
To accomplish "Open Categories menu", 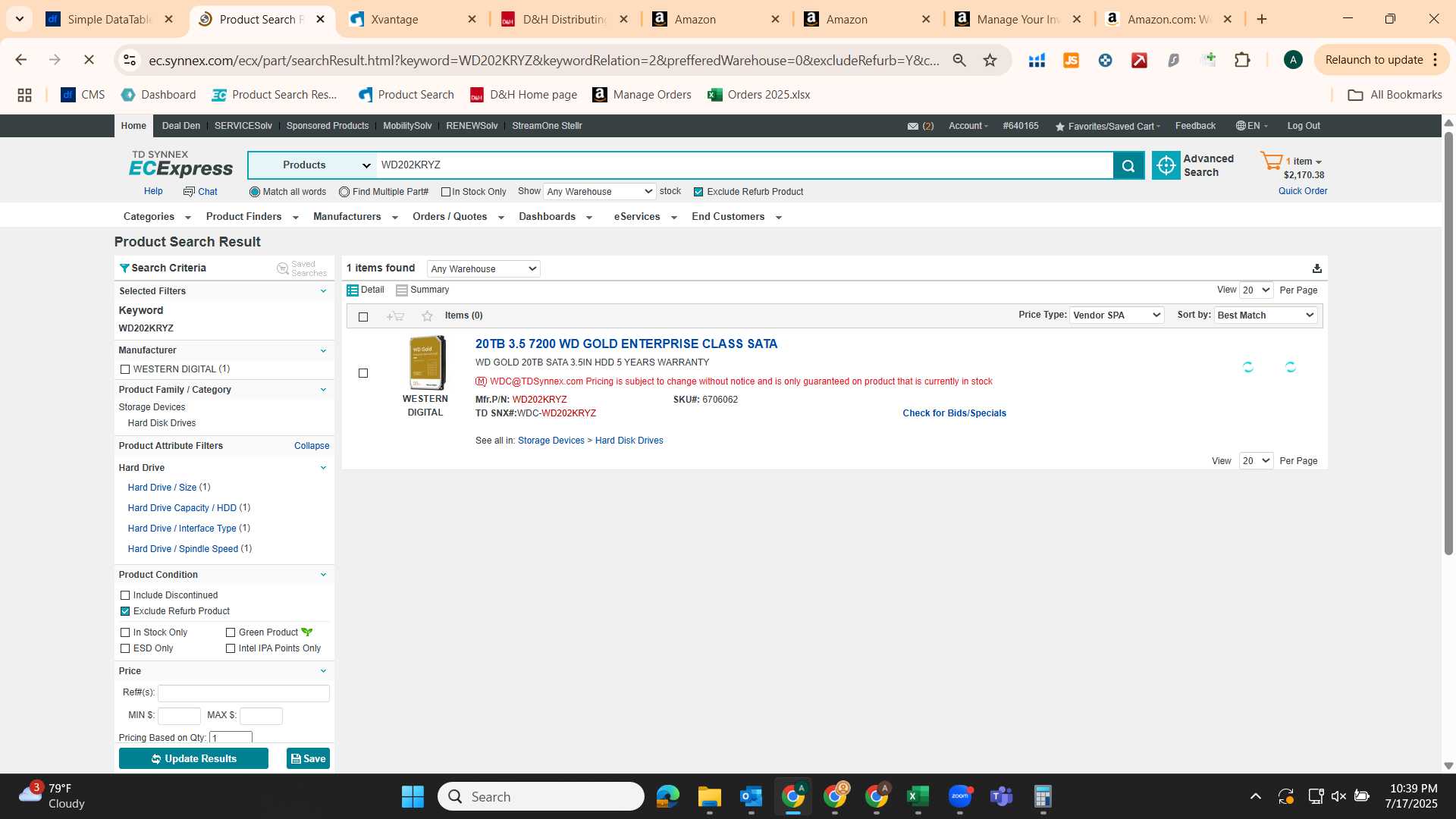I will pyautogui.click(x=157, y=217).
